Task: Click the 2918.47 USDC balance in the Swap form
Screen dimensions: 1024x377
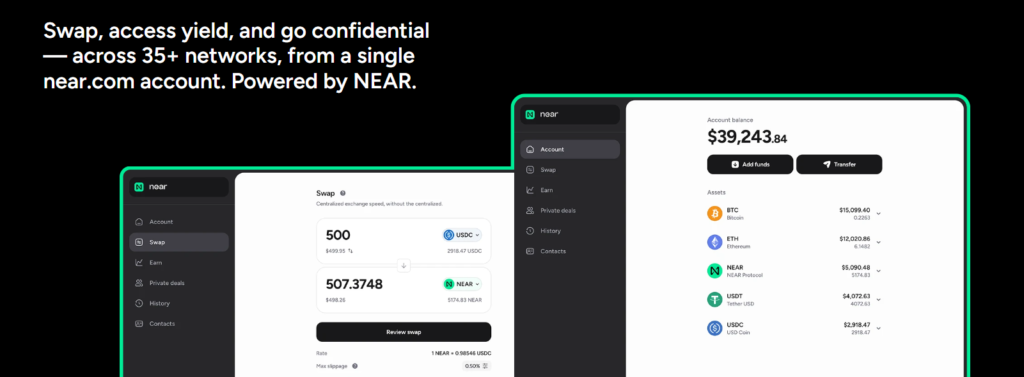Action: 464,251
